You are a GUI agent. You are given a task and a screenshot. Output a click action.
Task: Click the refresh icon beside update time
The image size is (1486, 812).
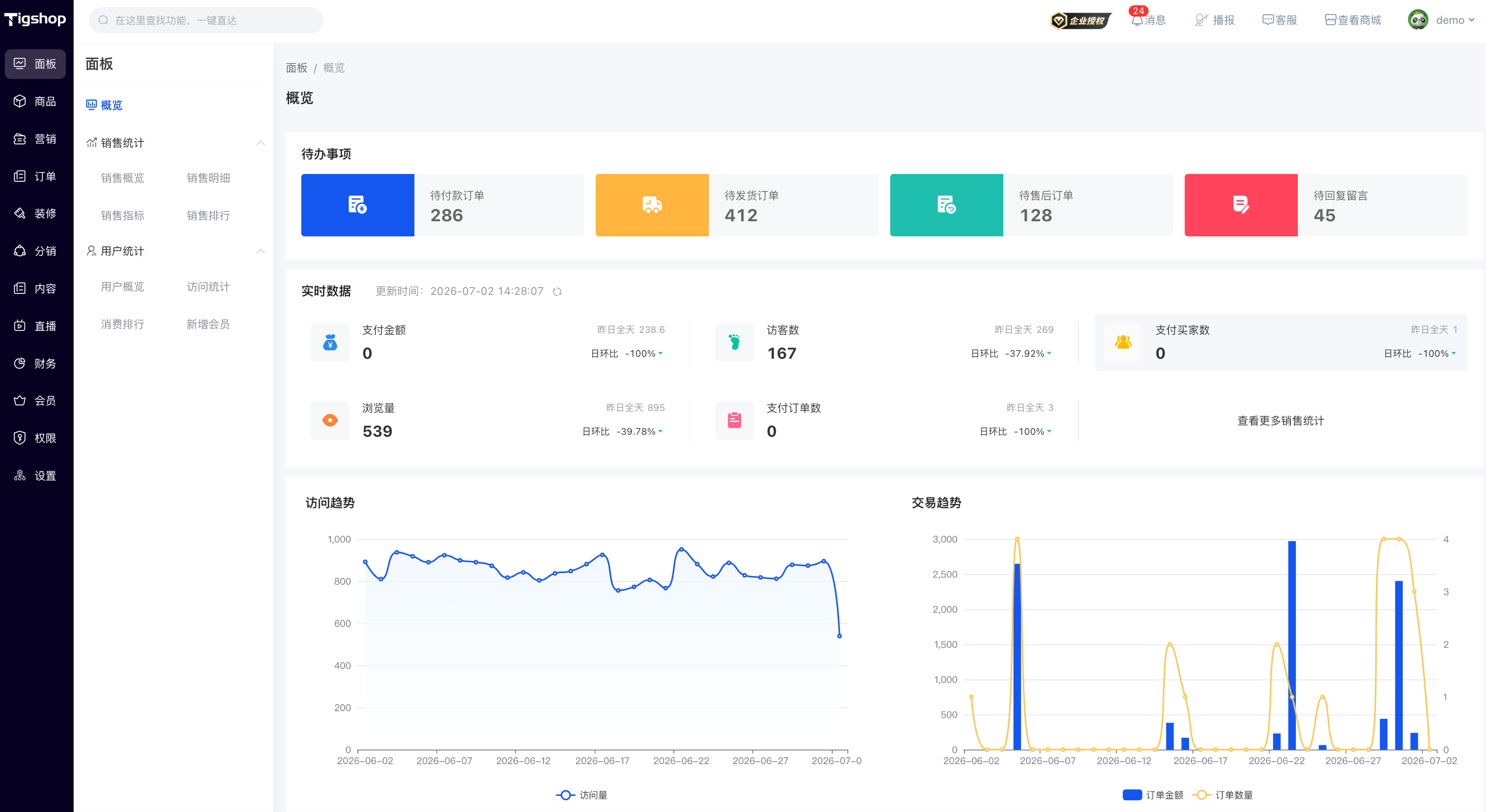[557, 292]
